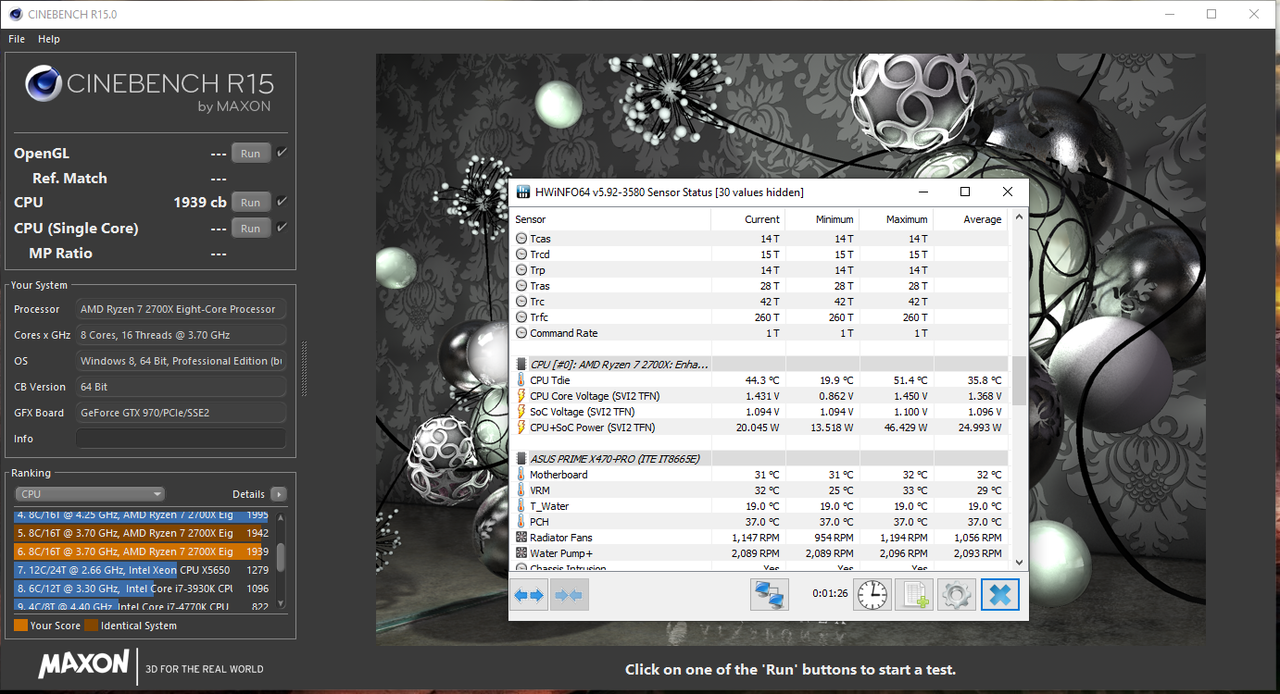This screenshot has height=694, width=1280.
Task: Select the Intel Core i7-3930K ranking entry
Action: 141,589
